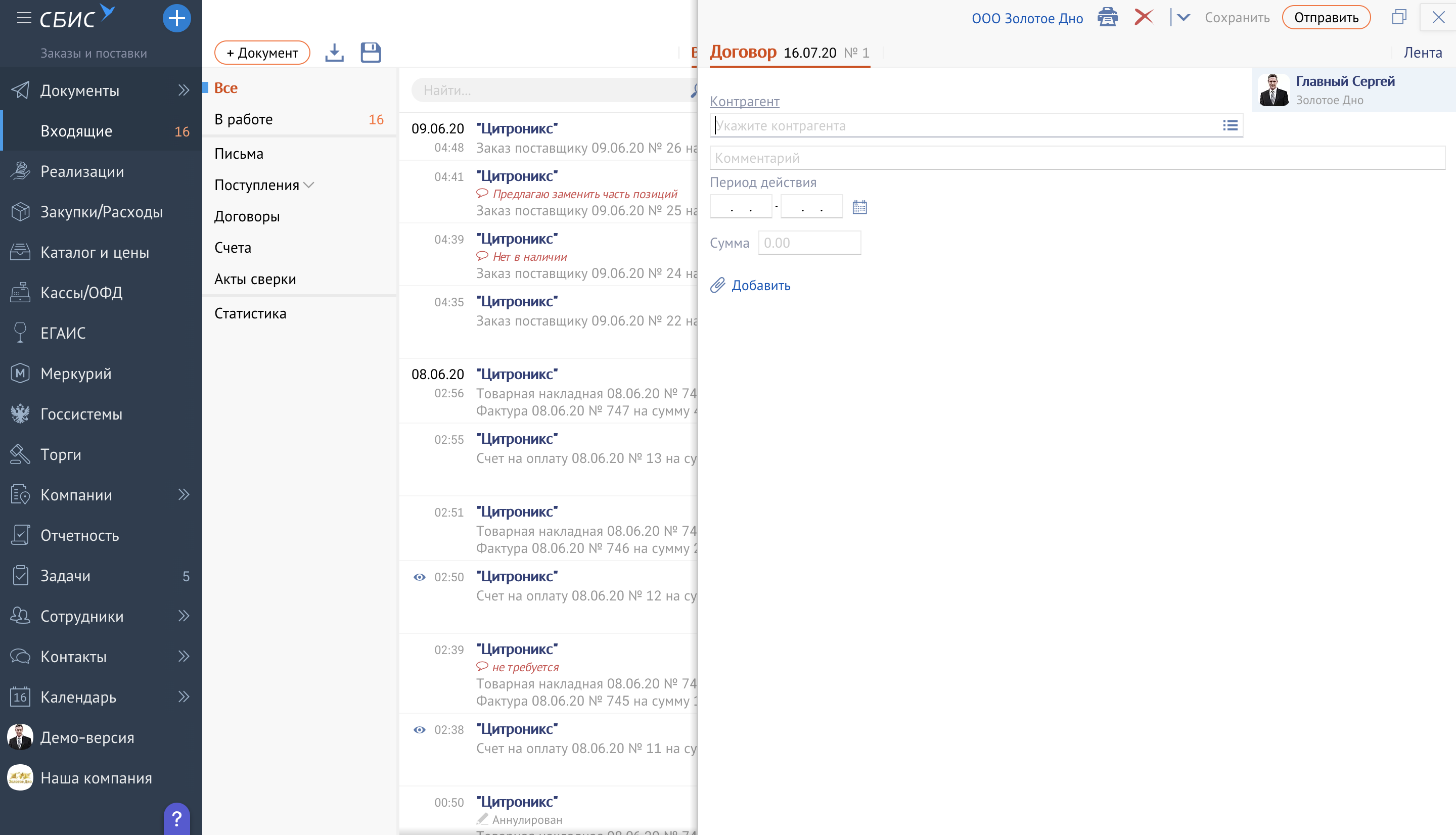Delete the contract with the red cross

click(x=1144, y=17)
